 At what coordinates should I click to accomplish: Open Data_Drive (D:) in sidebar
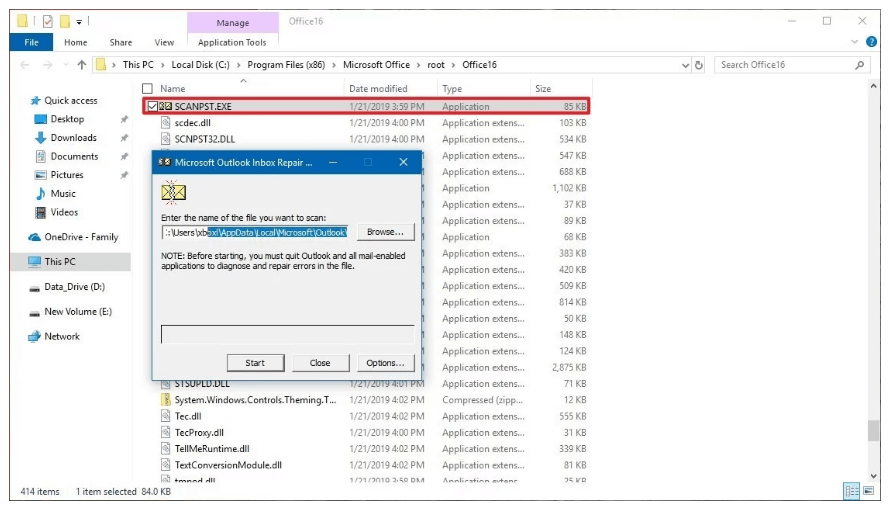[74, 287]
